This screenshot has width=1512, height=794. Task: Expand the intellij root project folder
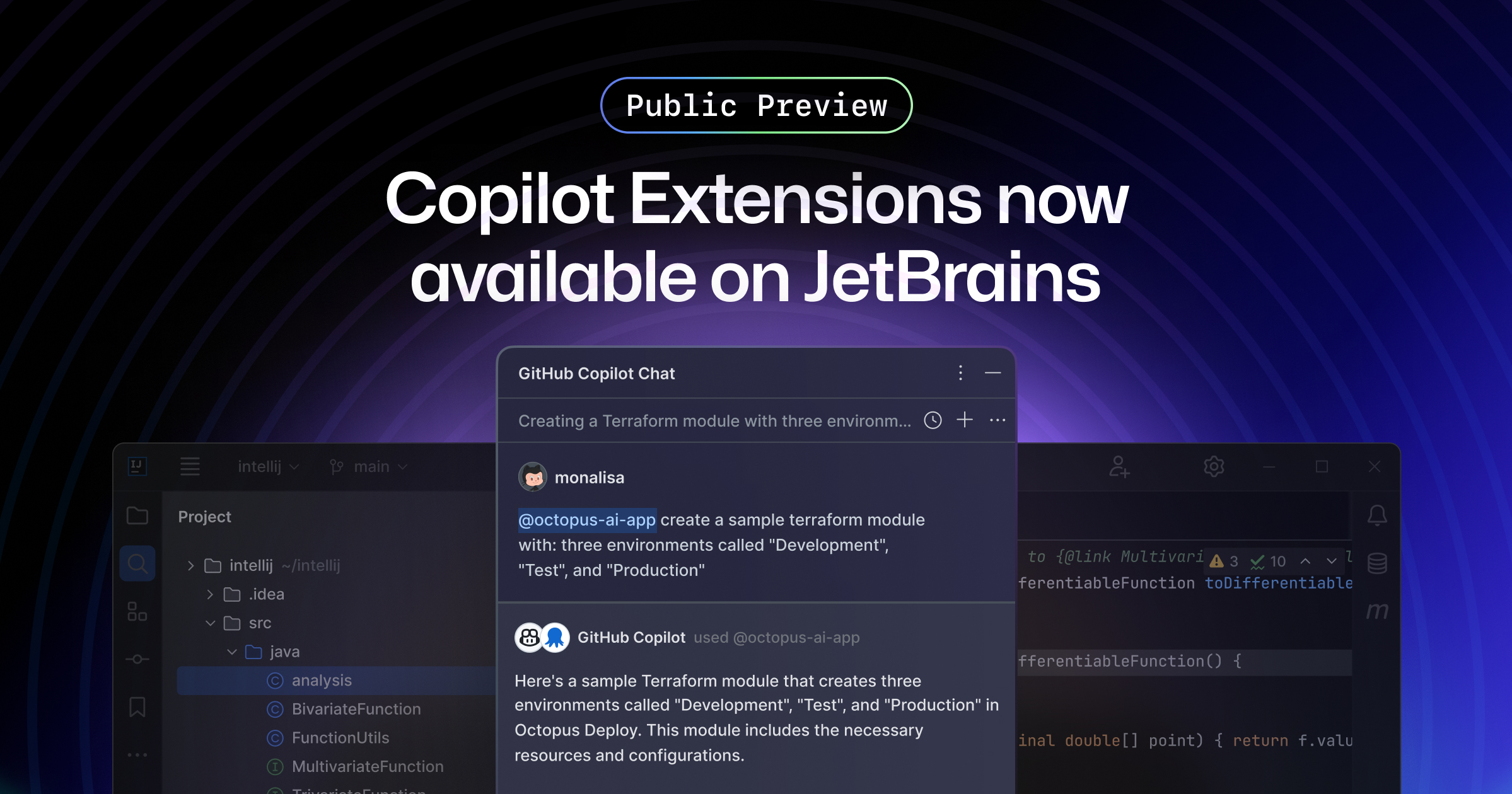click(192, 562)
